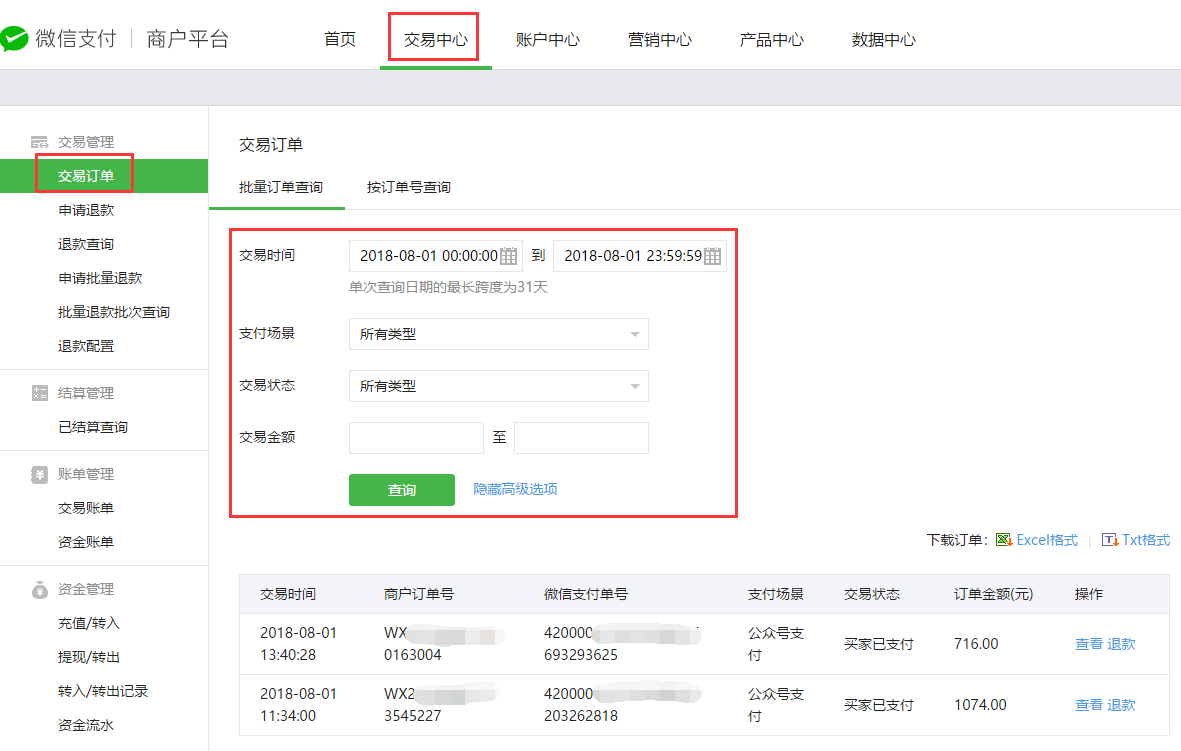Open the 数据中心 top menu
Viewport: 1181px width, 751px height.
(x=883, y=40)
